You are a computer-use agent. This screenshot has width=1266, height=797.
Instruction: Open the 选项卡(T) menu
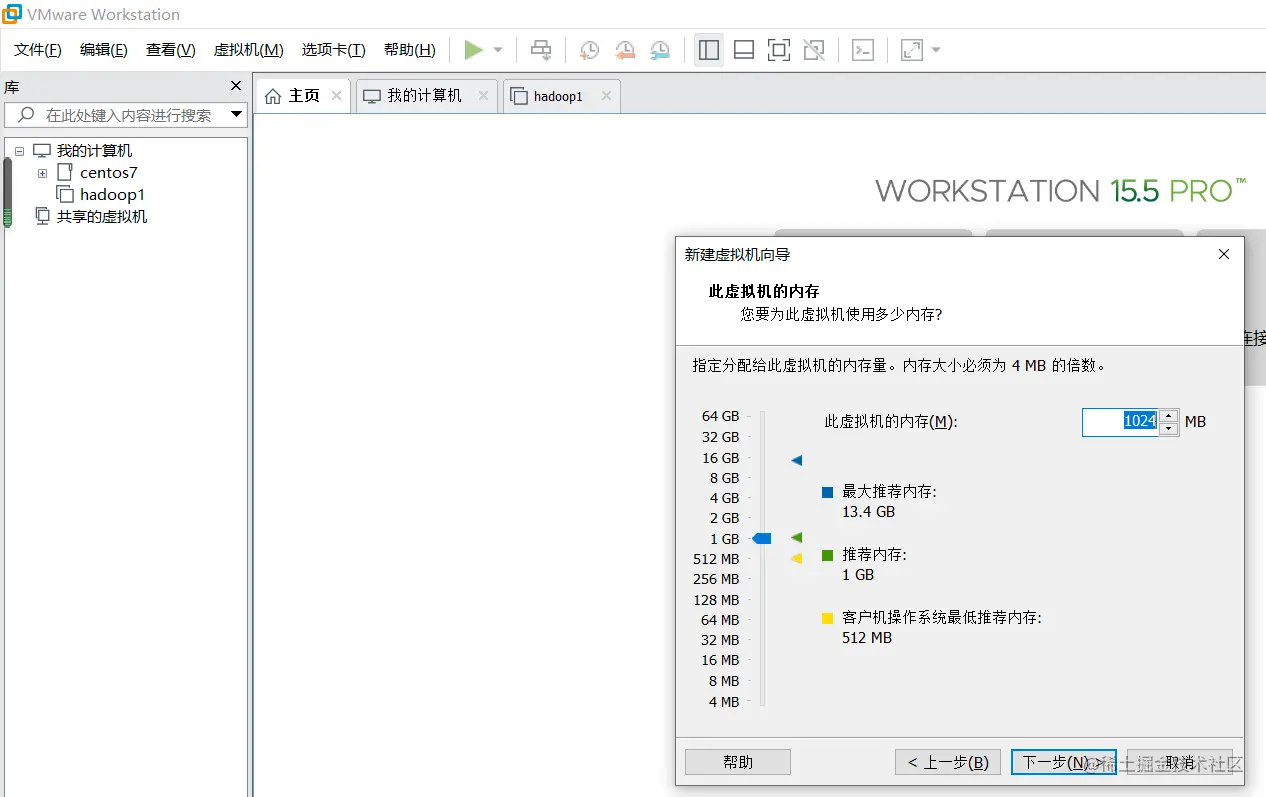click(334, 50)
